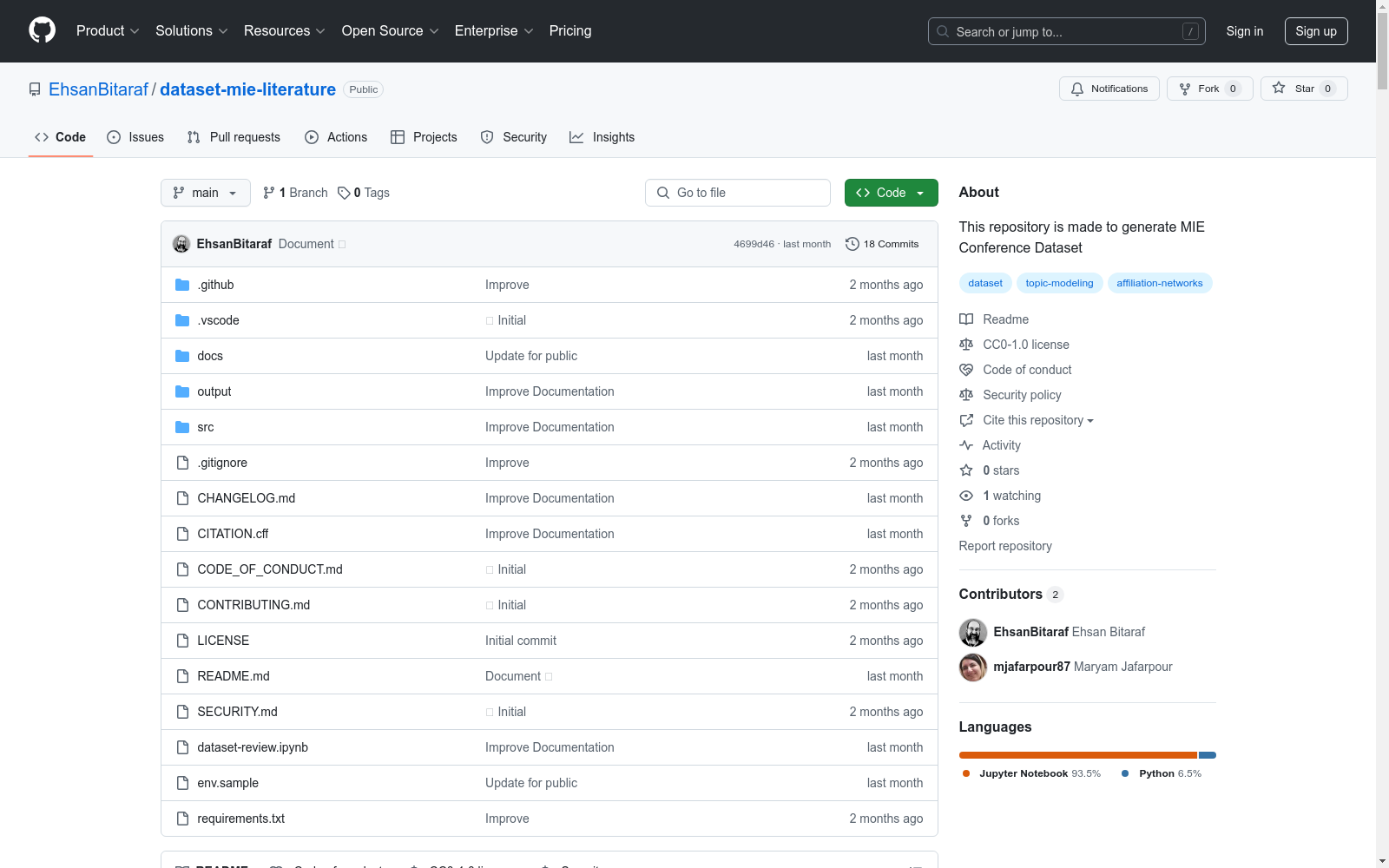The height and width of the screenshot is (868, 1389).
Task: Click the Search or jump to field
Action: point(1066,31)
